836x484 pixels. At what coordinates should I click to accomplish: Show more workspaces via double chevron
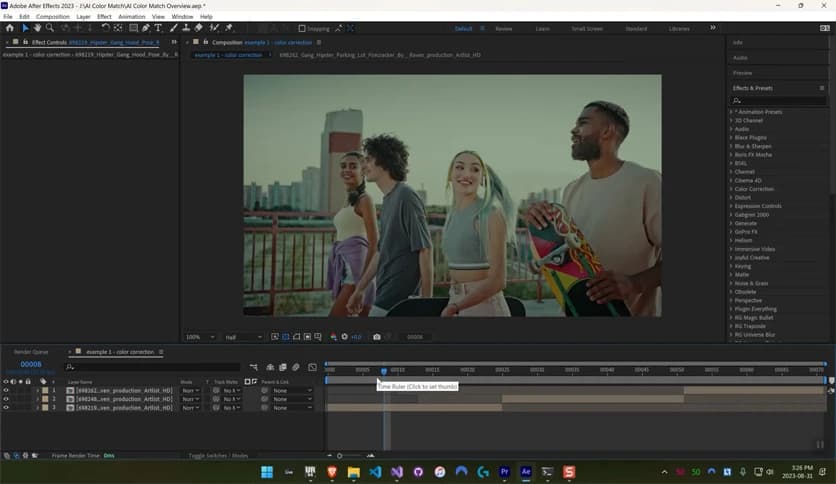pos(713,28)
